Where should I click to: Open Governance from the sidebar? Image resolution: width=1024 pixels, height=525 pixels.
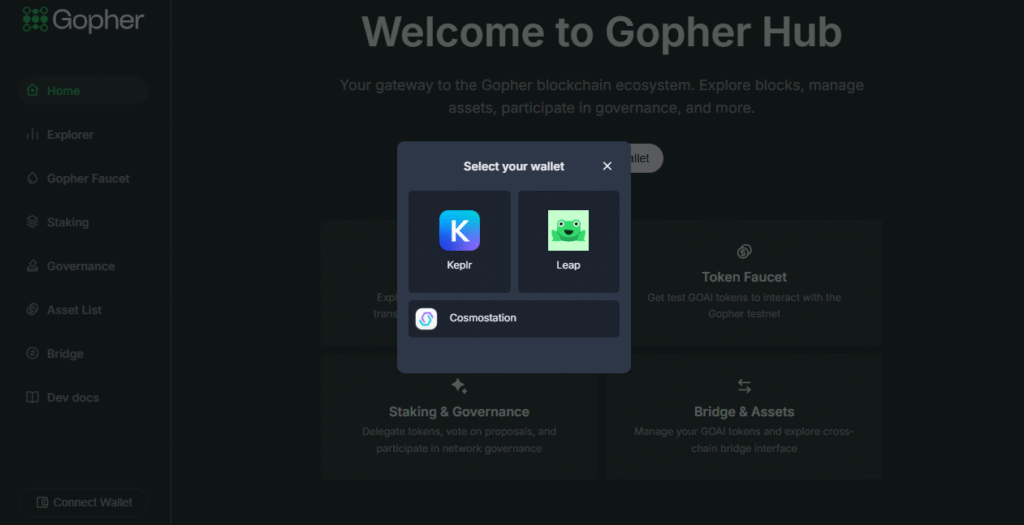coord(80,266)
